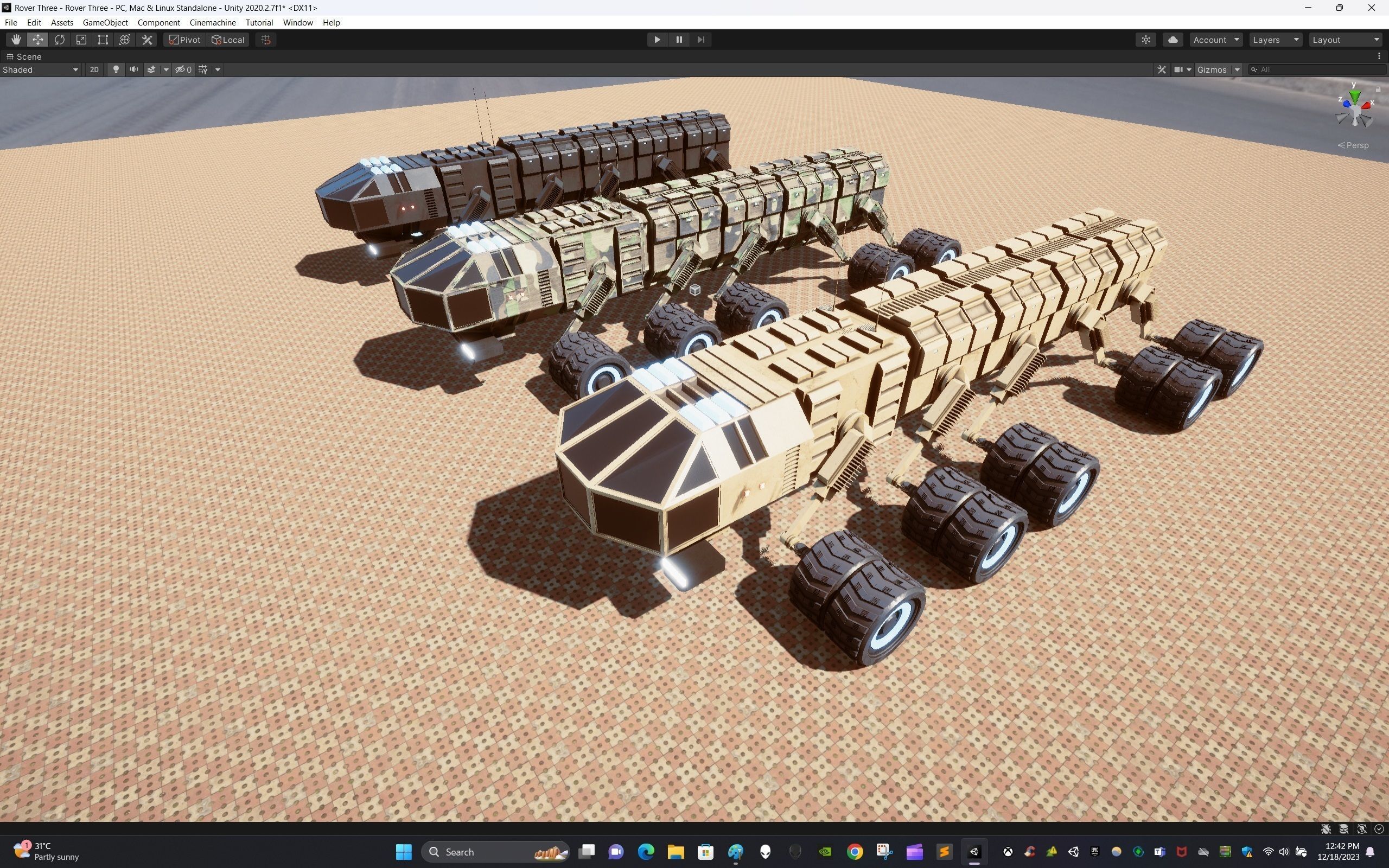Image resolution: width=1389 pixels, height=868 pixels.
Task: Select the Scale tool
Action: point(81,40)
